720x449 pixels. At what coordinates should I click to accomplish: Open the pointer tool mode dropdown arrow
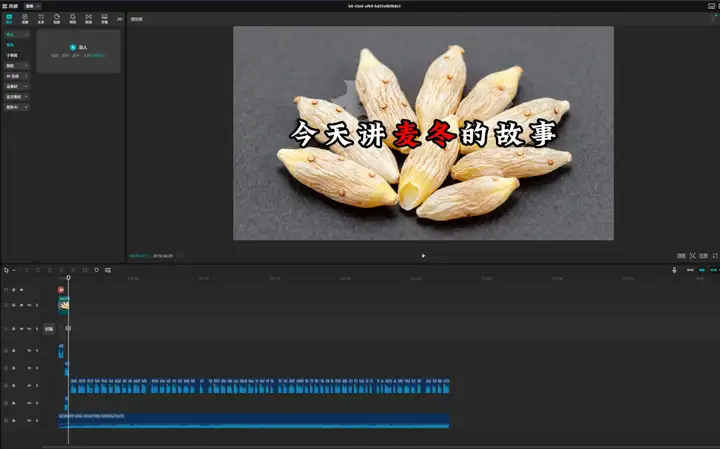pos(14,270)
